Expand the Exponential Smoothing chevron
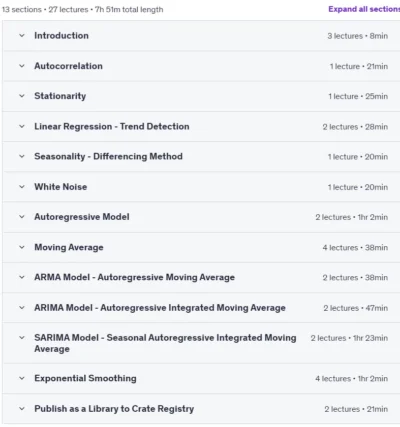400x427 pixels. pos(22,378)
